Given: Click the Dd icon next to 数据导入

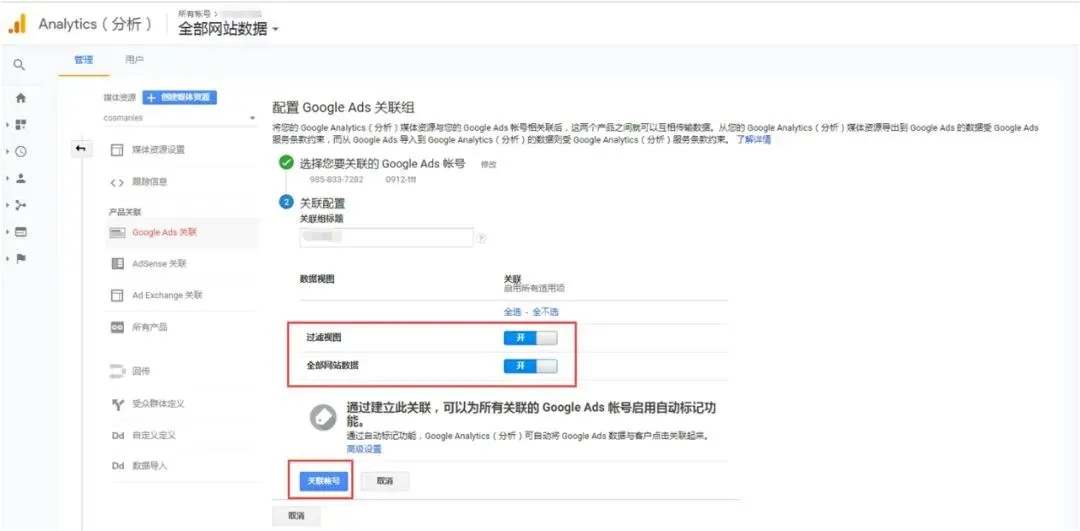Looking at the screenshot, I should [x=117, y=466].
